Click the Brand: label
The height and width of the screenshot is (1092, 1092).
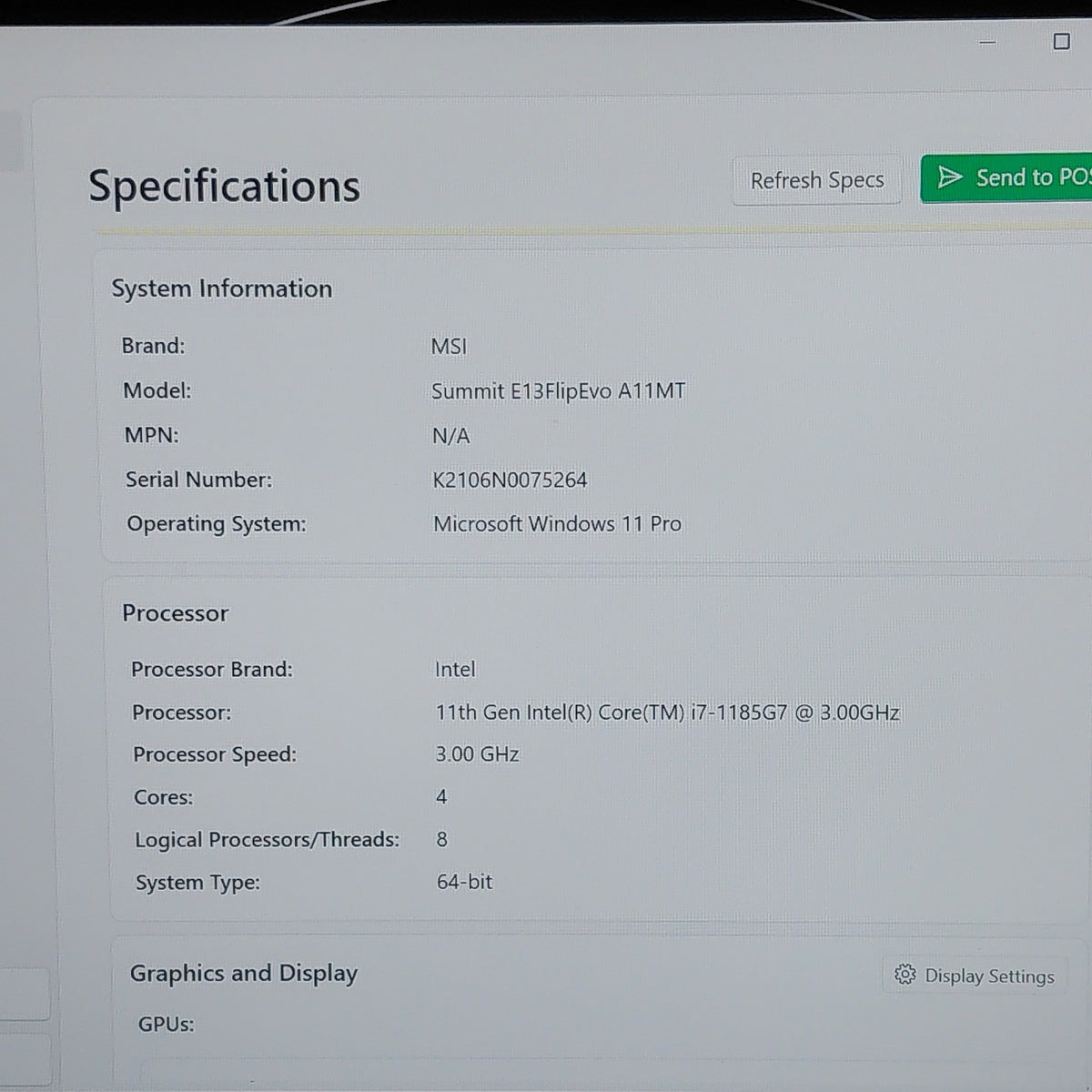[153, 346]
